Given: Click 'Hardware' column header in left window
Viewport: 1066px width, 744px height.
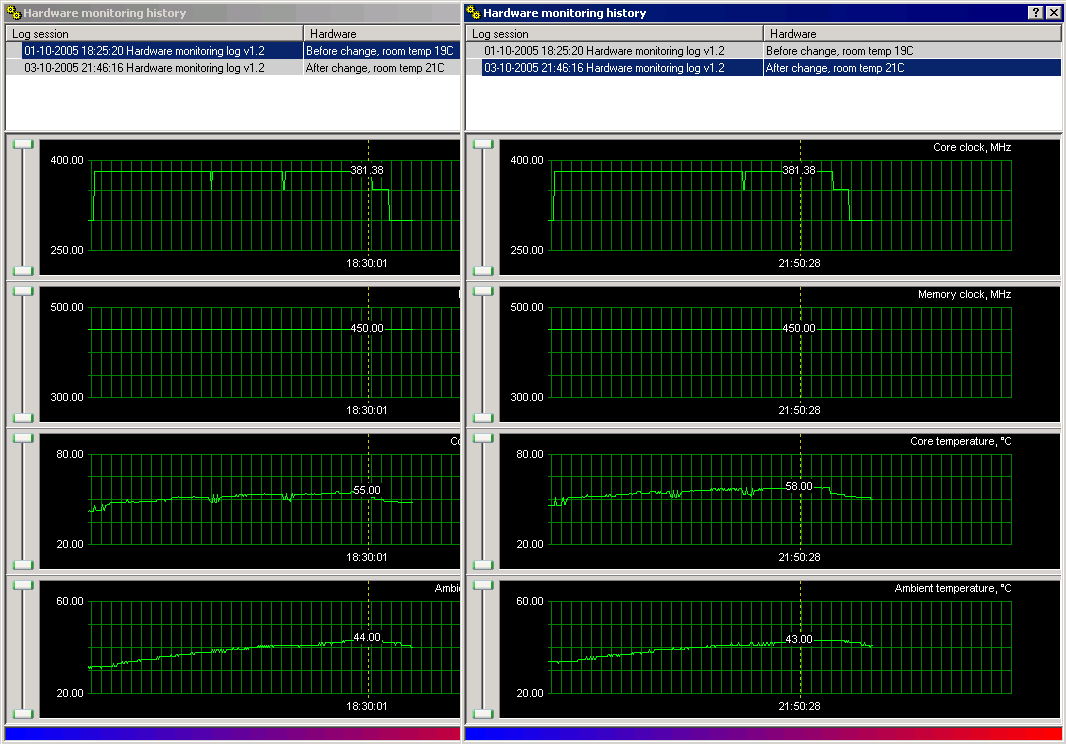Looking at the screenshot, I should point(382,33).
